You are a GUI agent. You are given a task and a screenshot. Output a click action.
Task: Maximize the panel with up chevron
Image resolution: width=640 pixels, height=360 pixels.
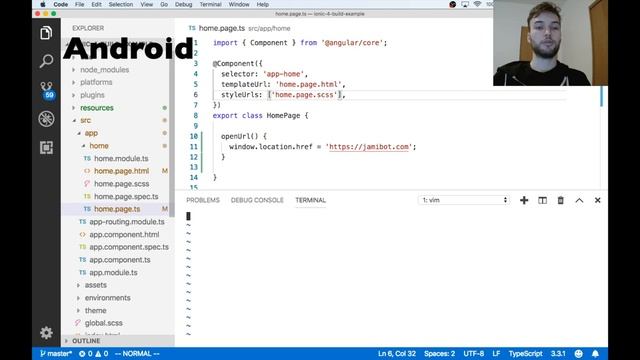click(x=579, y=200)
